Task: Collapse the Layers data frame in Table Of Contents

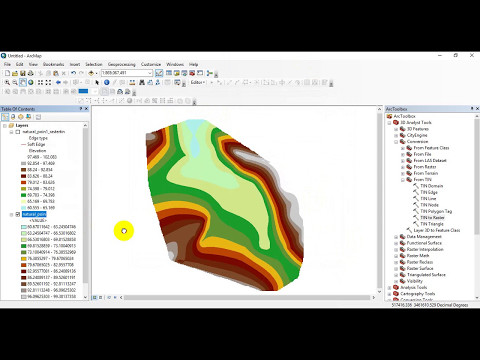Action: (5, 126)
